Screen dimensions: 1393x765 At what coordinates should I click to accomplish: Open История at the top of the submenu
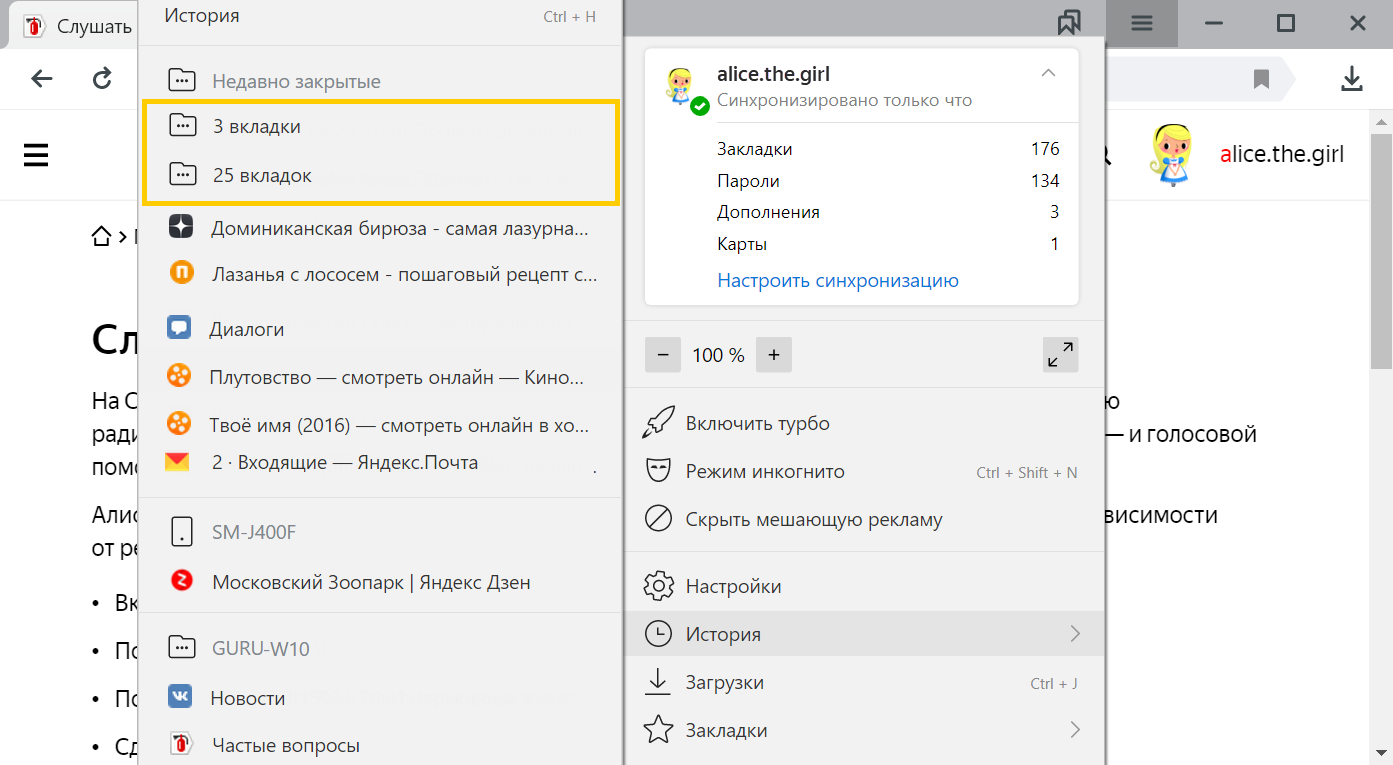pos(380,17)
